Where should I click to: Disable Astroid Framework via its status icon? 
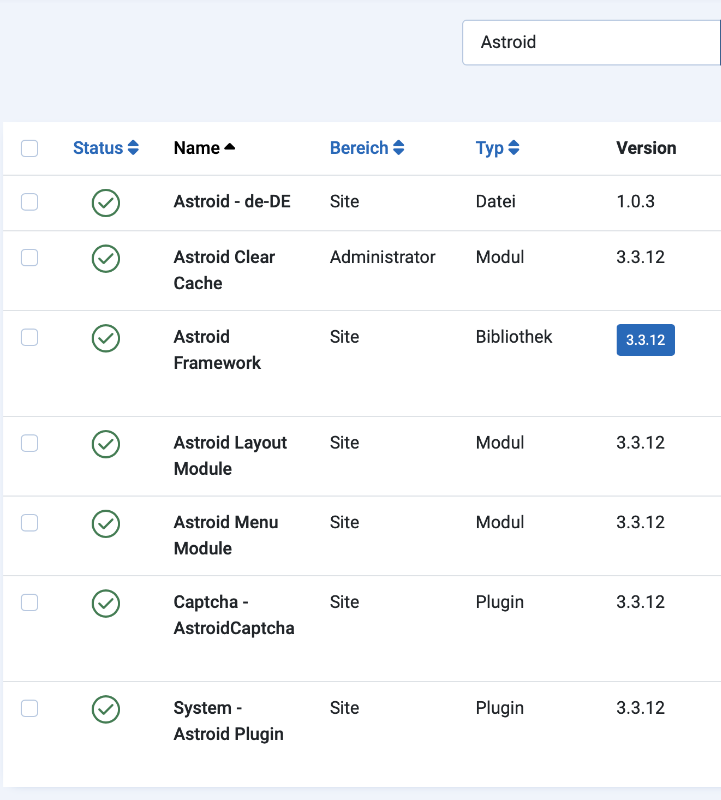[106, 338]
